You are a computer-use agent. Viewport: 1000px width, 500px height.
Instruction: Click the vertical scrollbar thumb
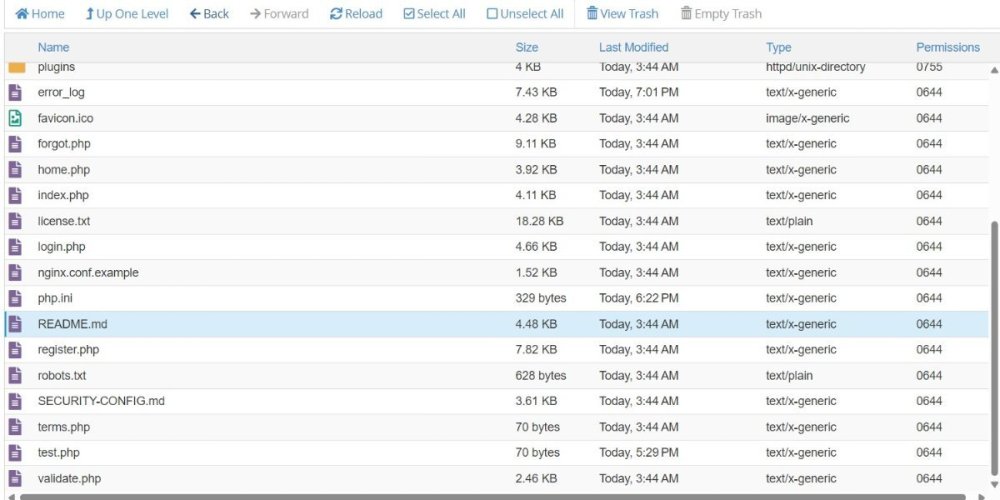(x=993, y=350)
